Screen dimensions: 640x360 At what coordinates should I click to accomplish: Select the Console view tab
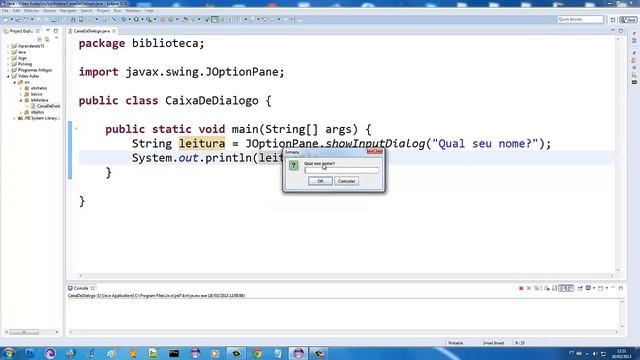81,288
